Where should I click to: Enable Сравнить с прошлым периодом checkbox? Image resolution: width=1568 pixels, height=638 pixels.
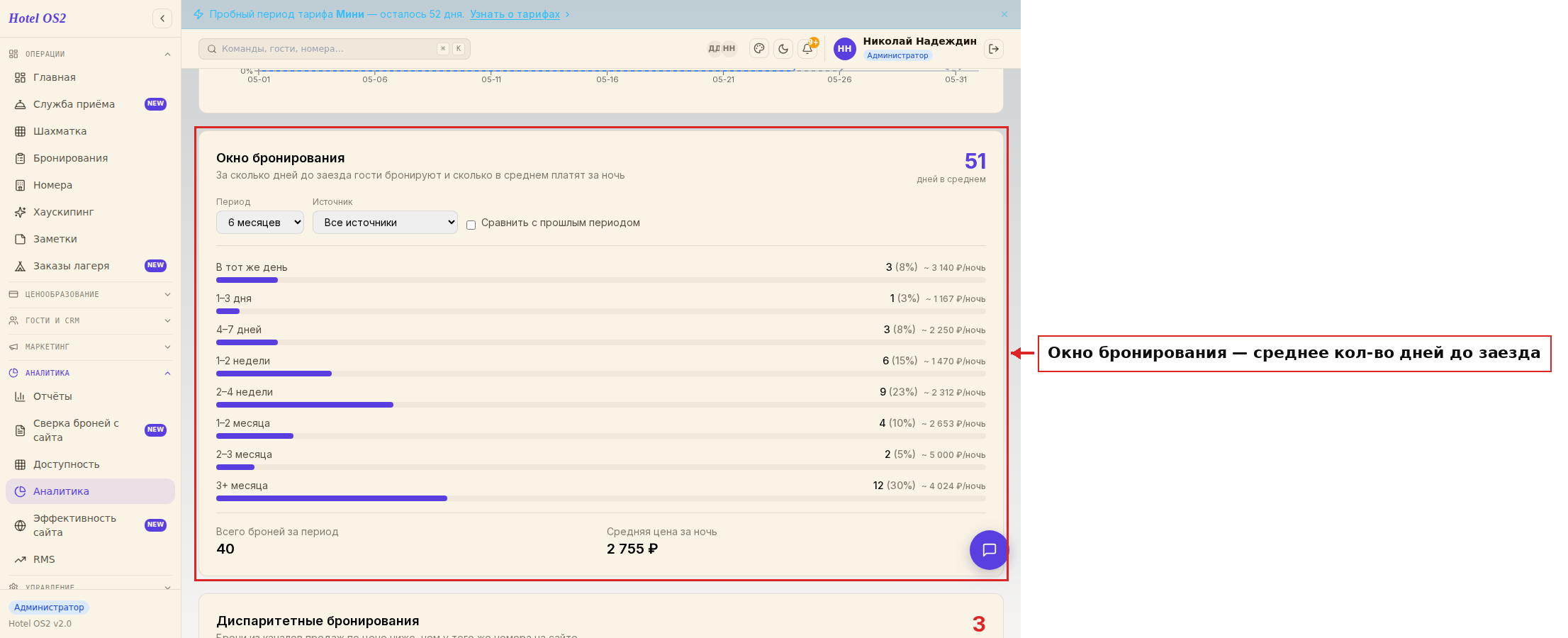[x=471, y=225]
